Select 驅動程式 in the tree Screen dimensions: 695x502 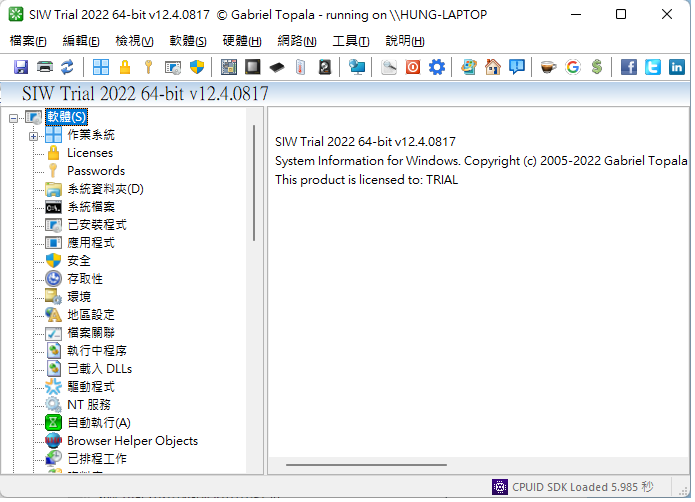[x=91, y=387]
